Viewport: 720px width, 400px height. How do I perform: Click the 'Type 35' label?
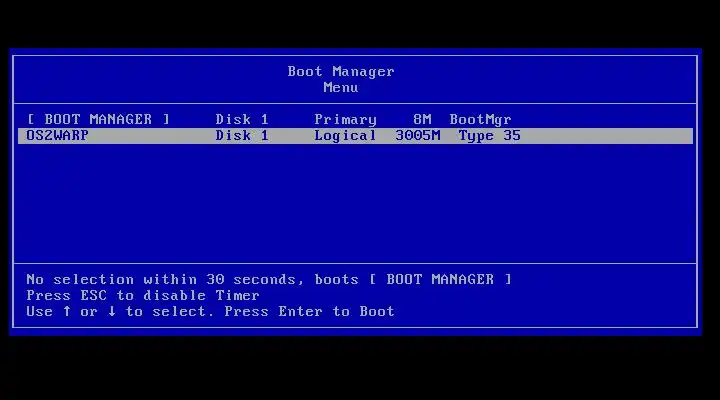click(x=489, y=136)
